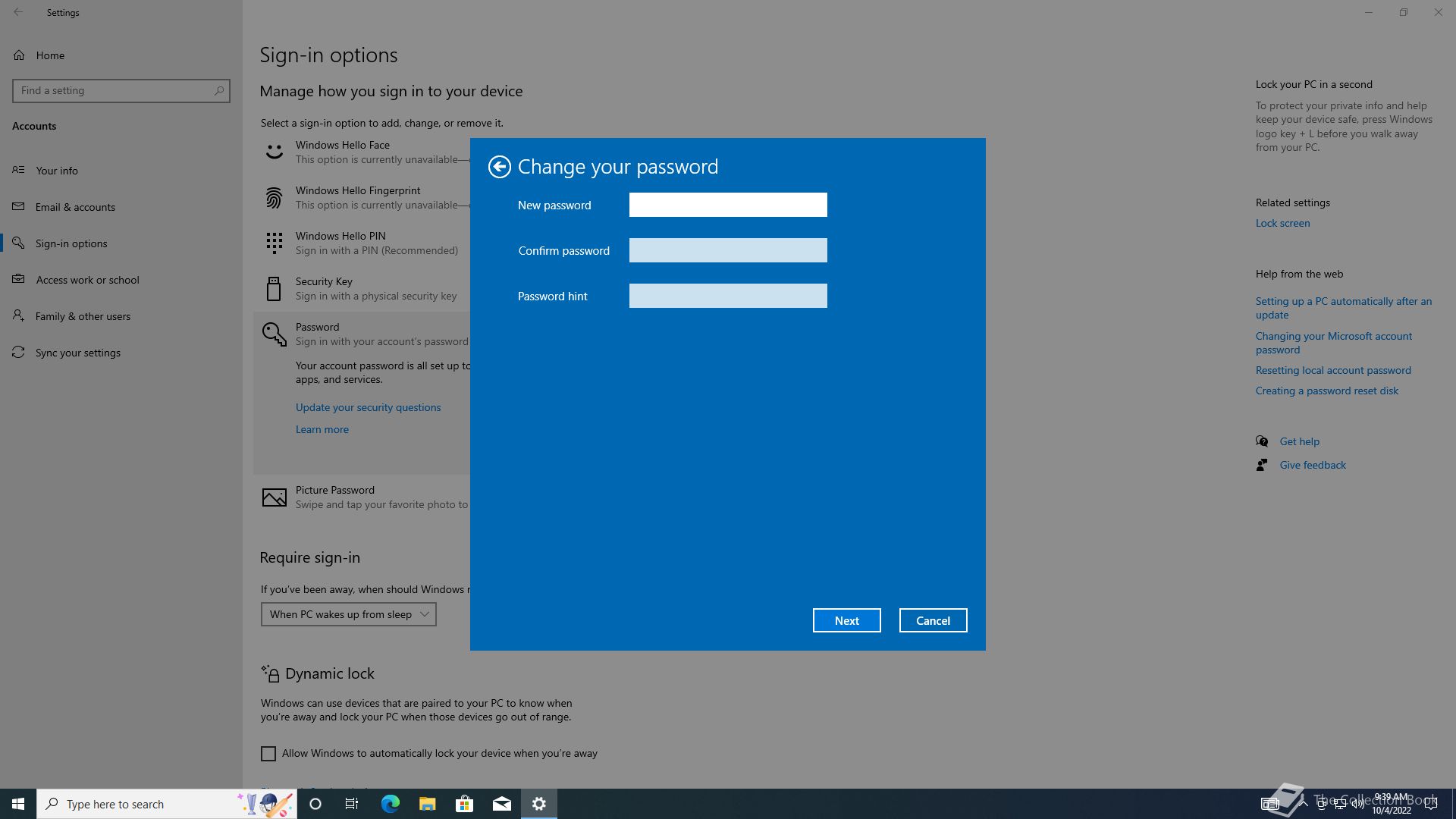Click the Home icon in sidebar
The image size is (1456, 819).
[19, 55]
